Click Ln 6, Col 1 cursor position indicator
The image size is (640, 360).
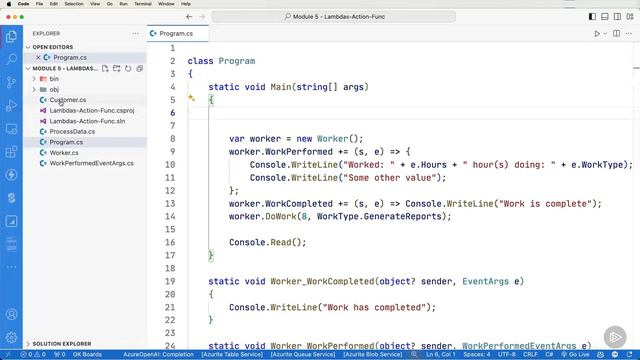coord(441,354)
